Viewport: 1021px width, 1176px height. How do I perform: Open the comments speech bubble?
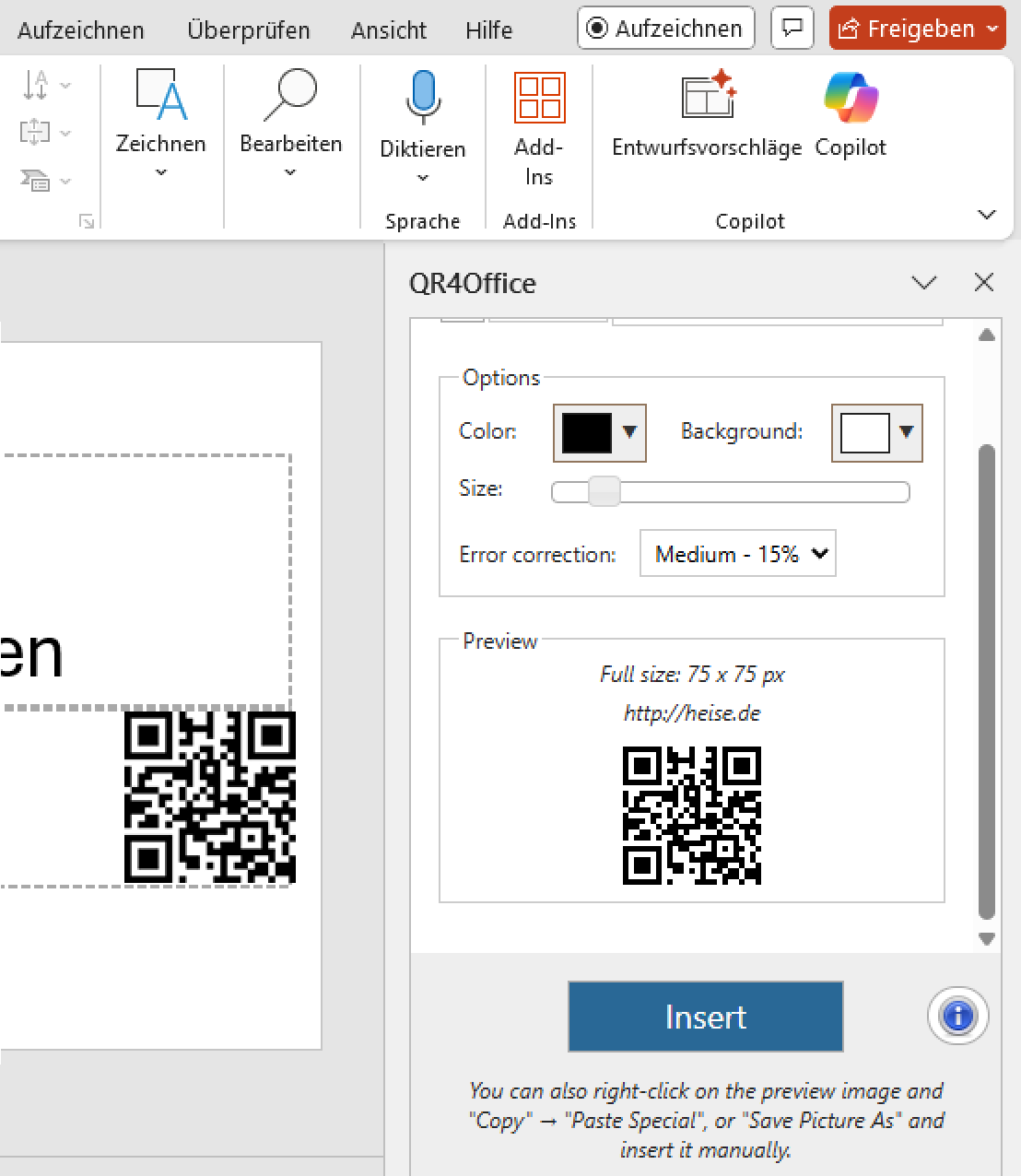click(792, 29)
